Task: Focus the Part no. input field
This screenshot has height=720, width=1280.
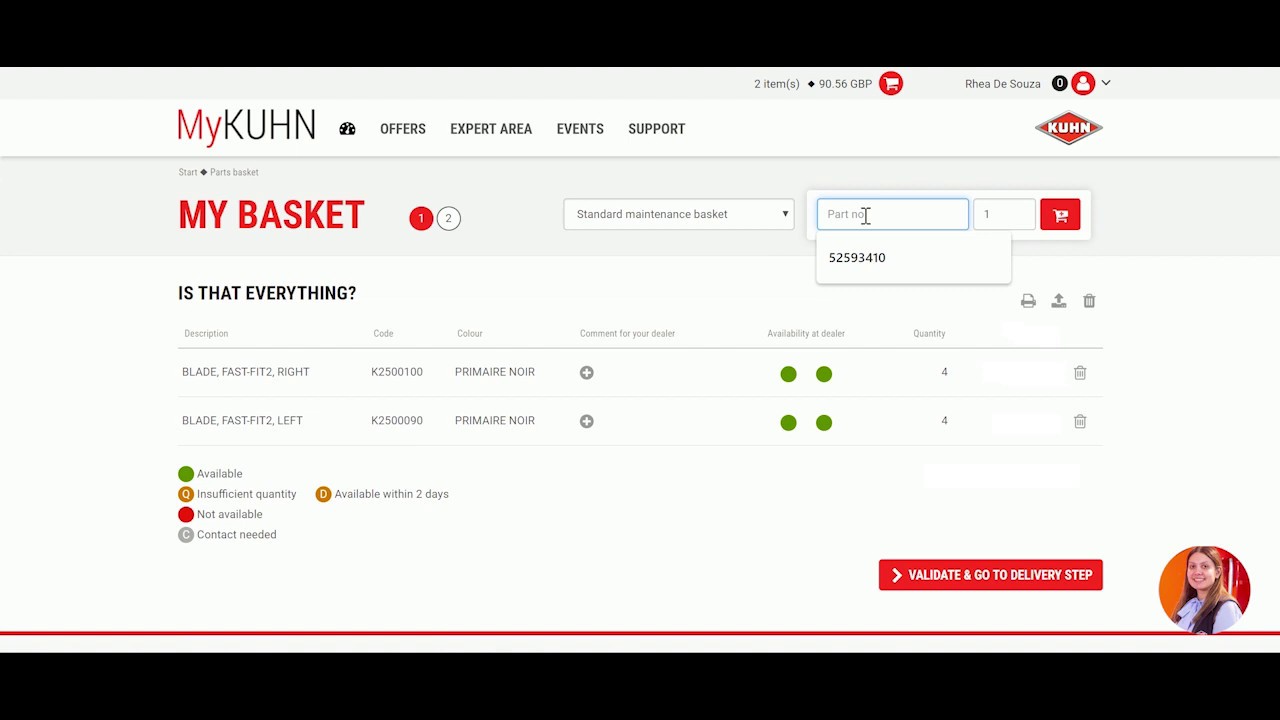Action: [x=893, y=214]
